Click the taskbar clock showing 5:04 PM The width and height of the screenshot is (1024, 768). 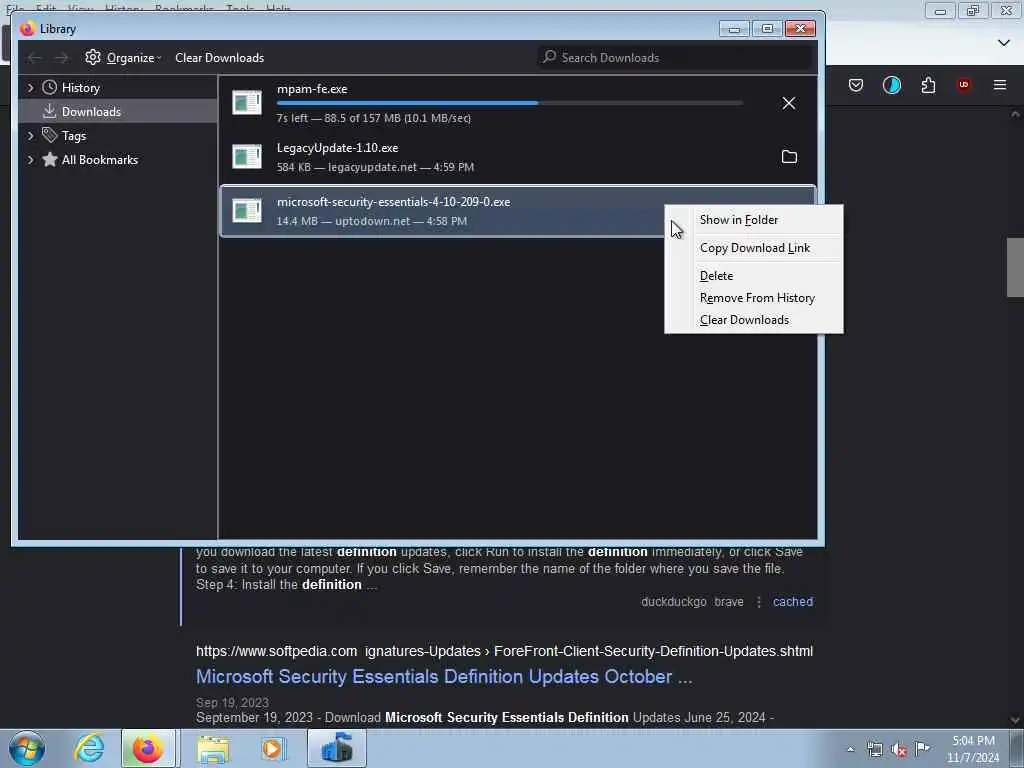(x=973, y=749)
